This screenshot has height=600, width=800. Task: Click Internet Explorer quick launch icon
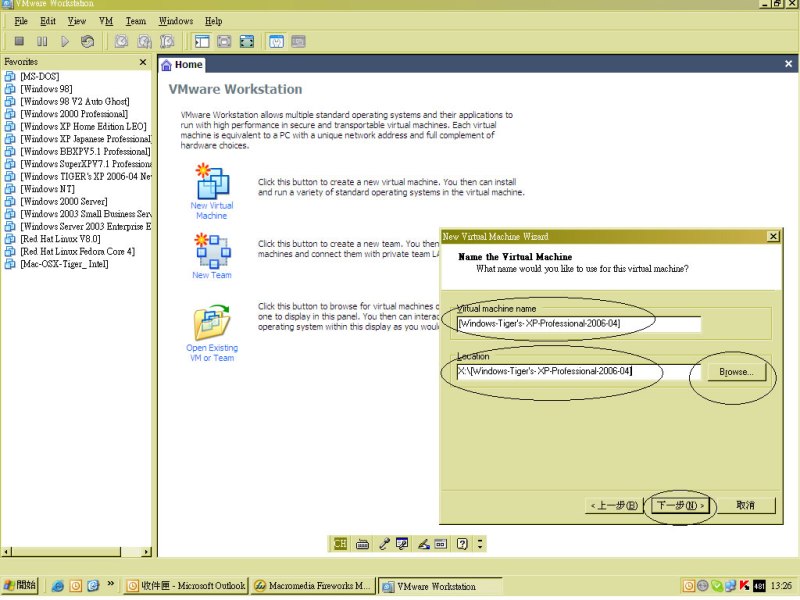58,586
